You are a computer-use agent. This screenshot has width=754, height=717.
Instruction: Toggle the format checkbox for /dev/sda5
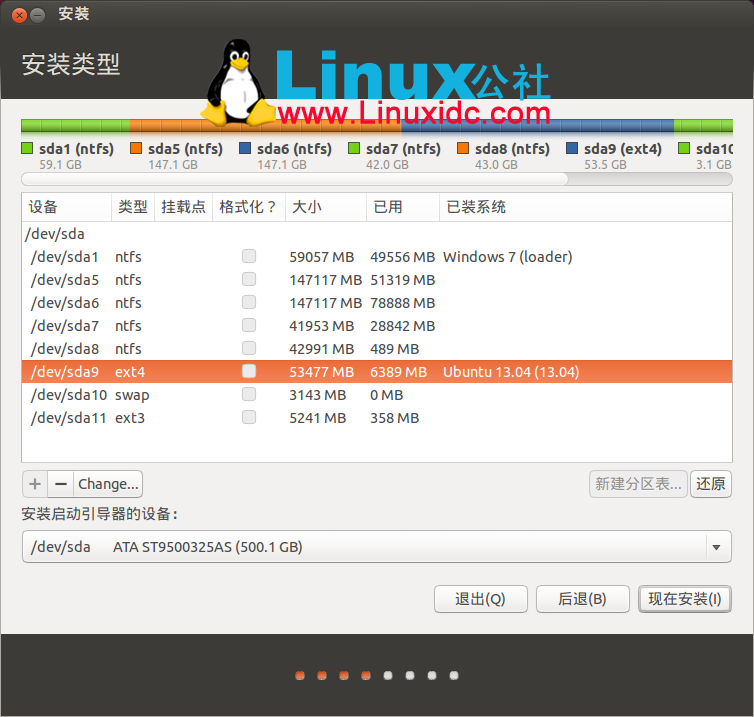pos(249,279)
